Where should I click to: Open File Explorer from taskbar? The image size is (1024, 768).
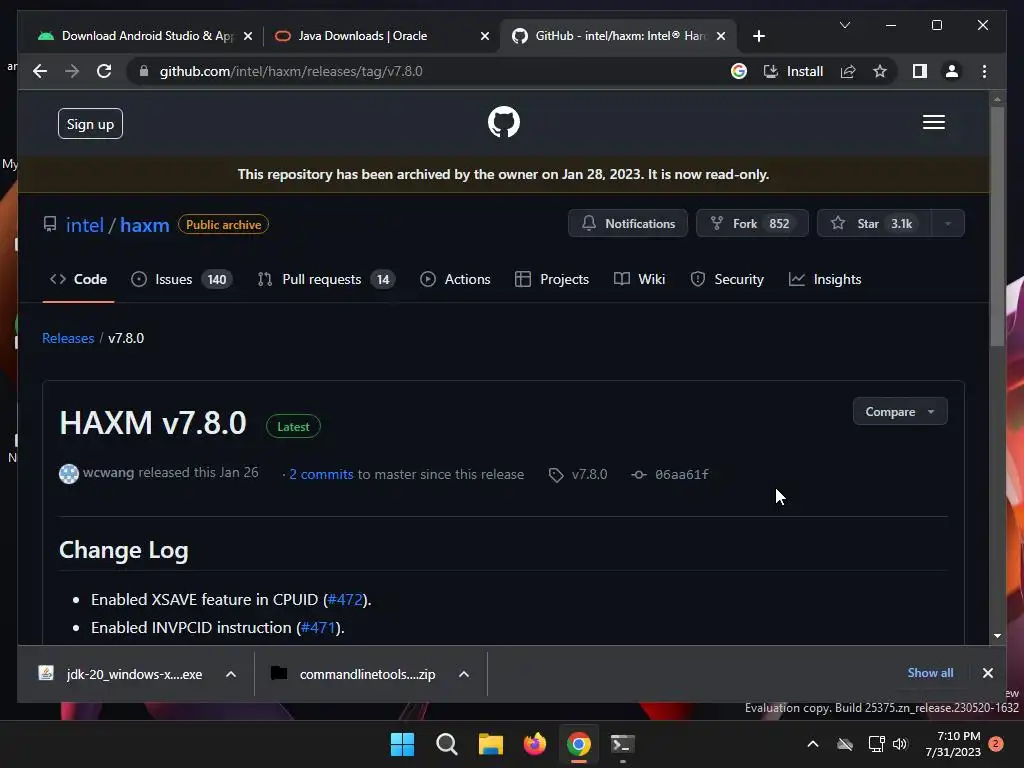490,744
